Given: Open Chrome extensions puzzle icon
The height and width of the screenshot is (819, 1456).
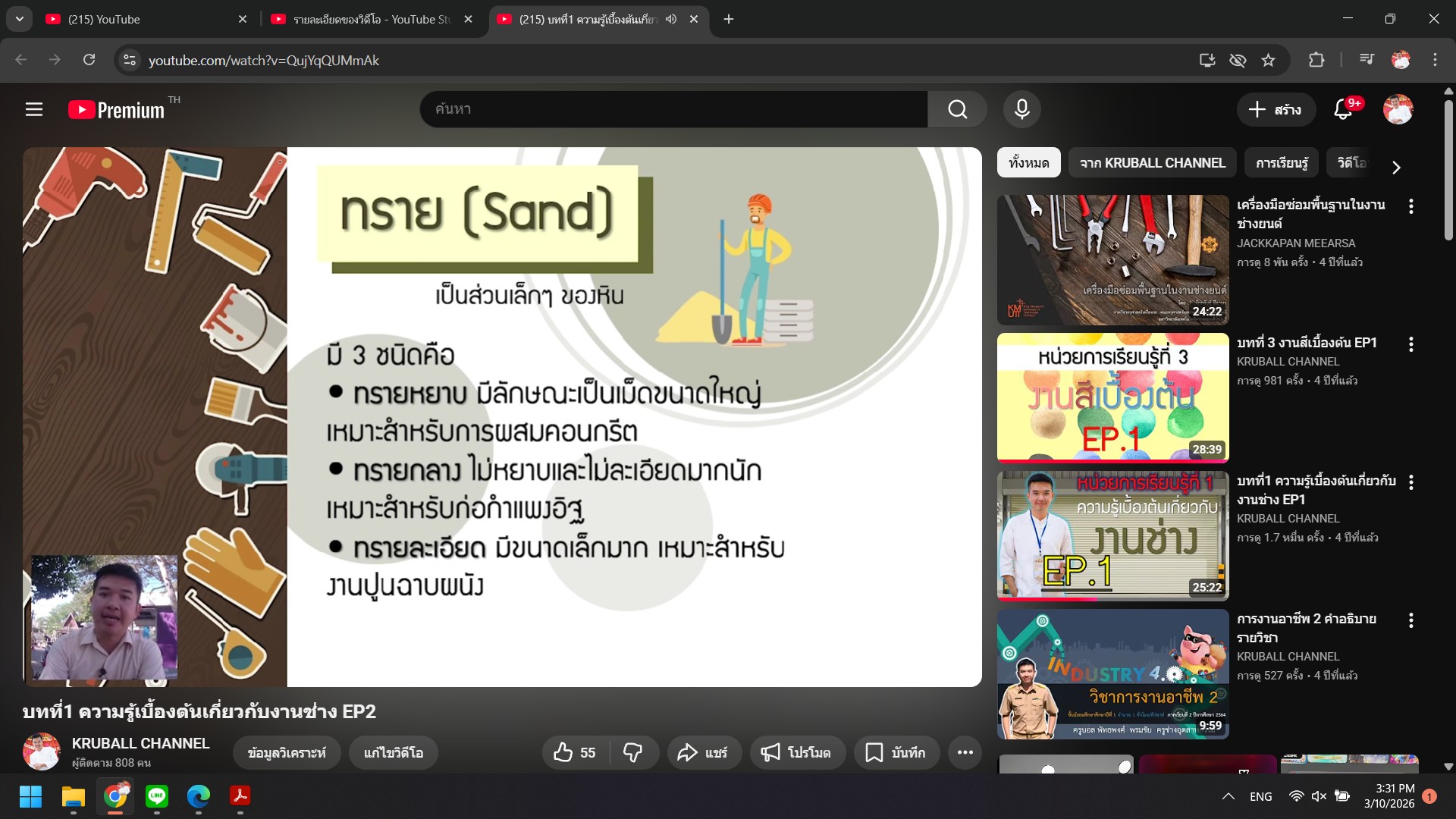Looking at the screenshot, I should [x=1316, y=60].
